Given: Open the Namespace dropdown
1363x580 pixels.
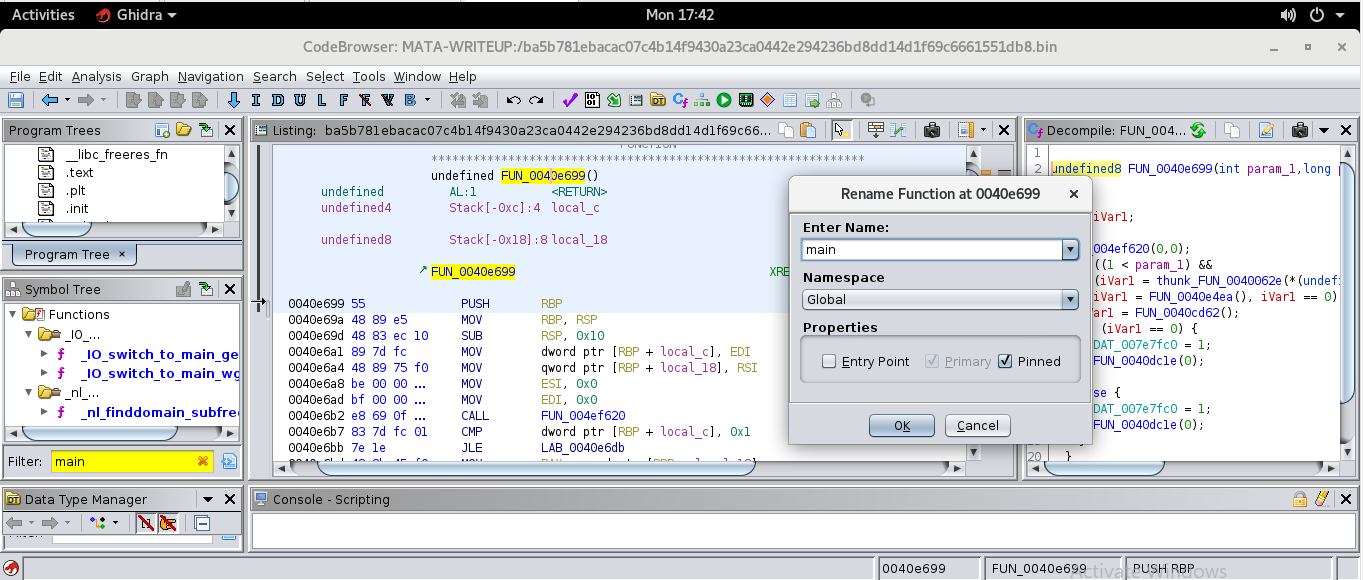Looking at the screenshot, I should coord(1070,299).
